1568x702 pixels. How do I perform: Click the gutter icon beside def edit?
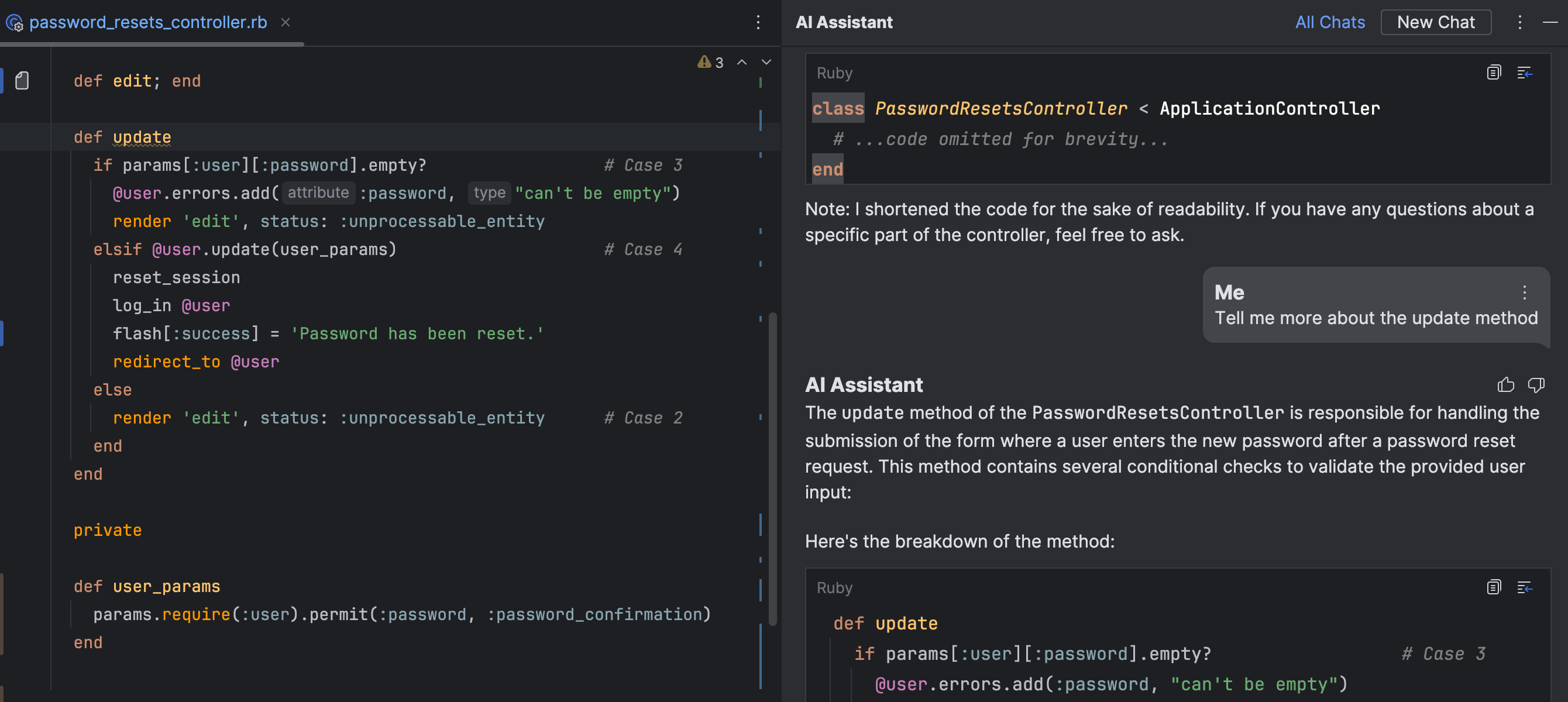pos(22,80)
